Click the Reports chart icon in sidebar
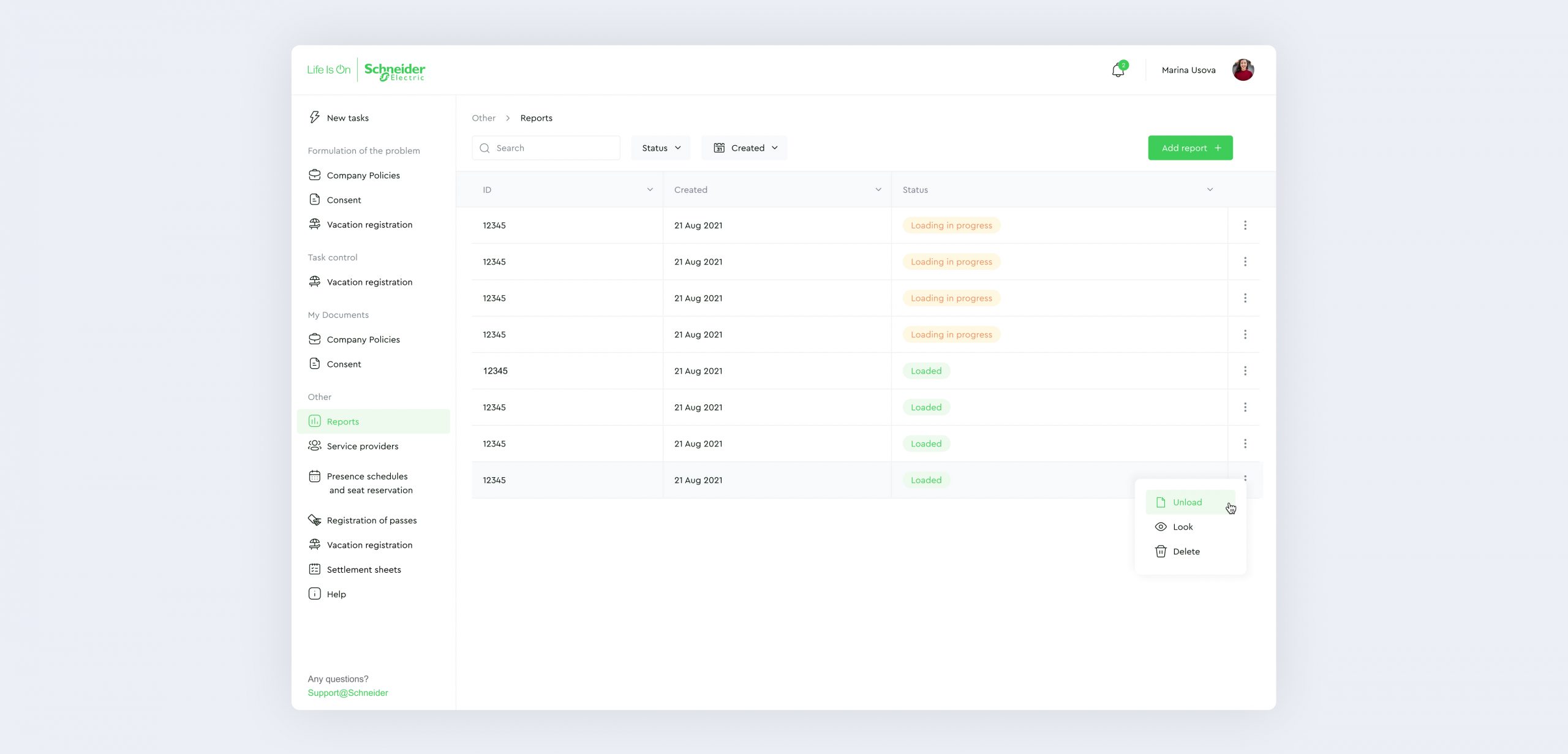 (314, 421)
